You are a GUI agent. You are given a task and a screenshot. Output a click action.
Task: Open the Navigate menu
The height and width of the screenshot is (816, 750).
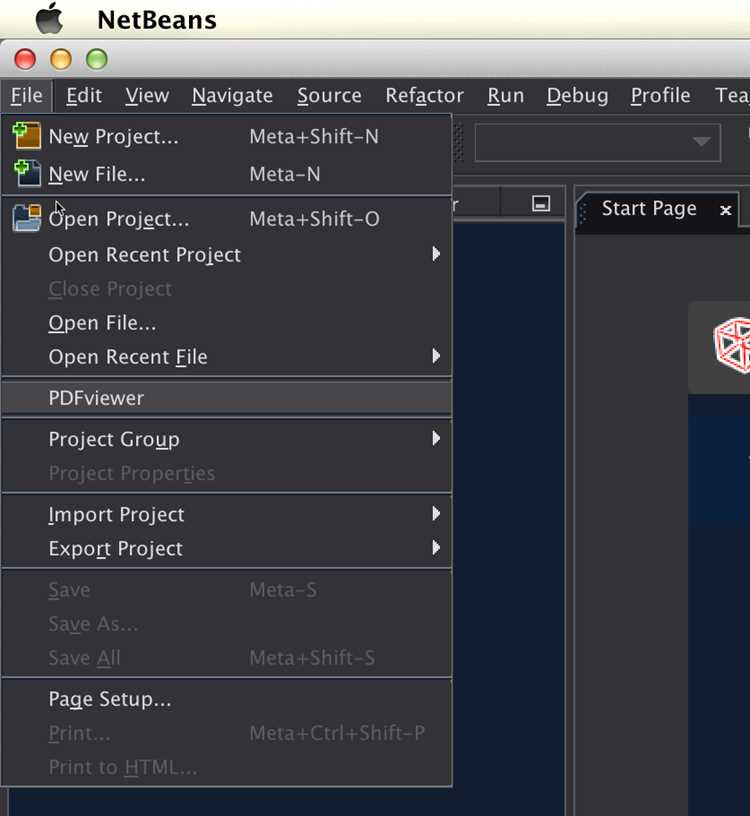pos(232,96)
